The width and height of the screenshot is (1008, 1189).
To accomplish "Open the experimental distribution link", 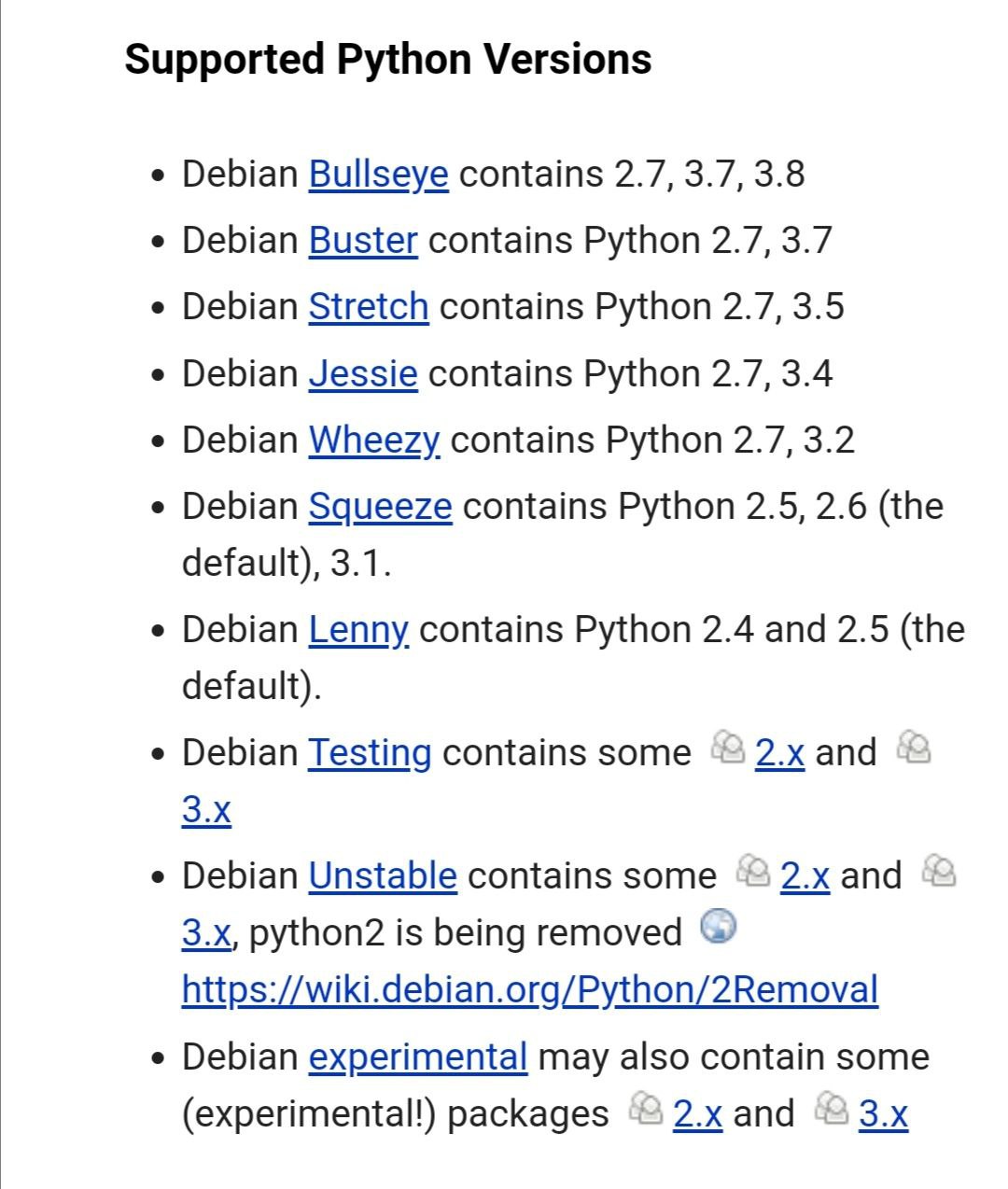I will pos(418,1057).
